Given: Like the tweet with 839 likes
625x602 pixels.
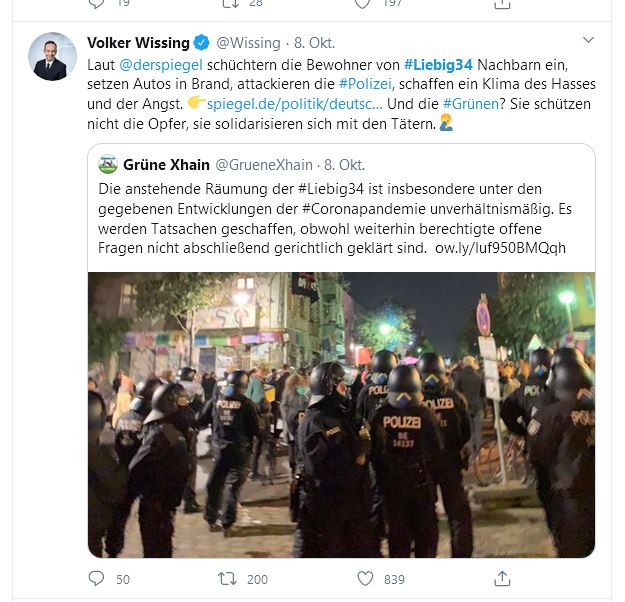Looking at the screenshot, I should pos(365,578).
